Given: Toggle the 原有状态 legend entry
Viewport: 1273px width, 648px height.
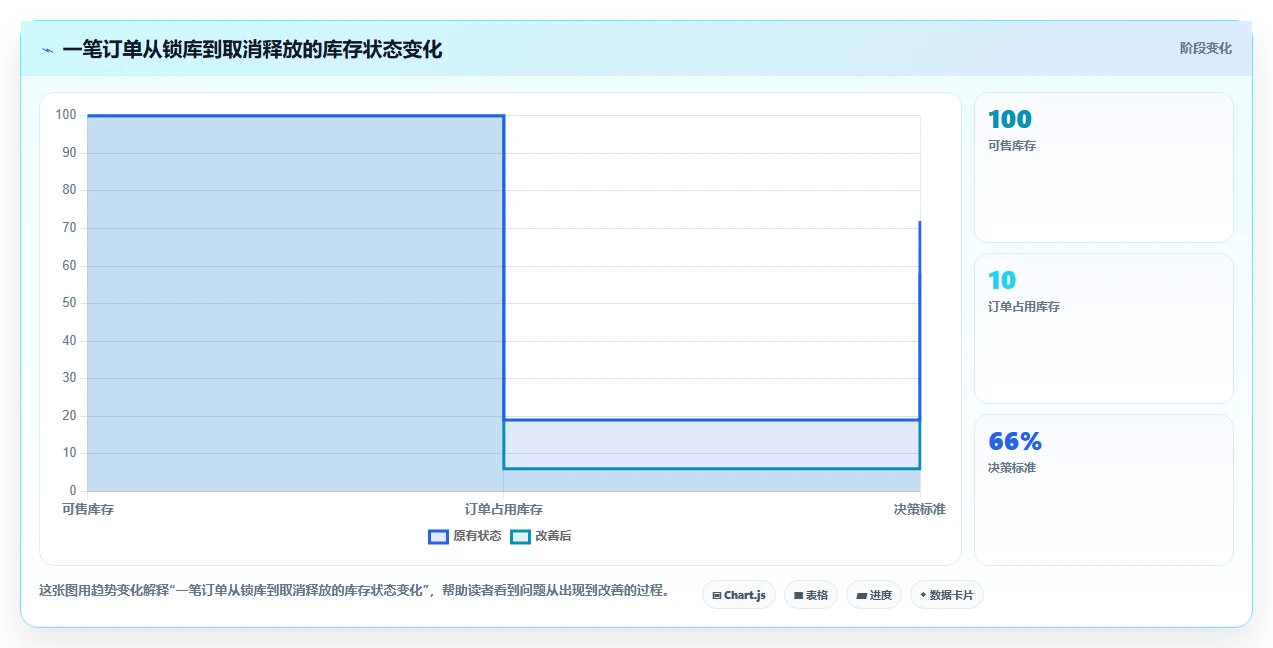Looking at the screenshot, I should [x=465, y=536].
